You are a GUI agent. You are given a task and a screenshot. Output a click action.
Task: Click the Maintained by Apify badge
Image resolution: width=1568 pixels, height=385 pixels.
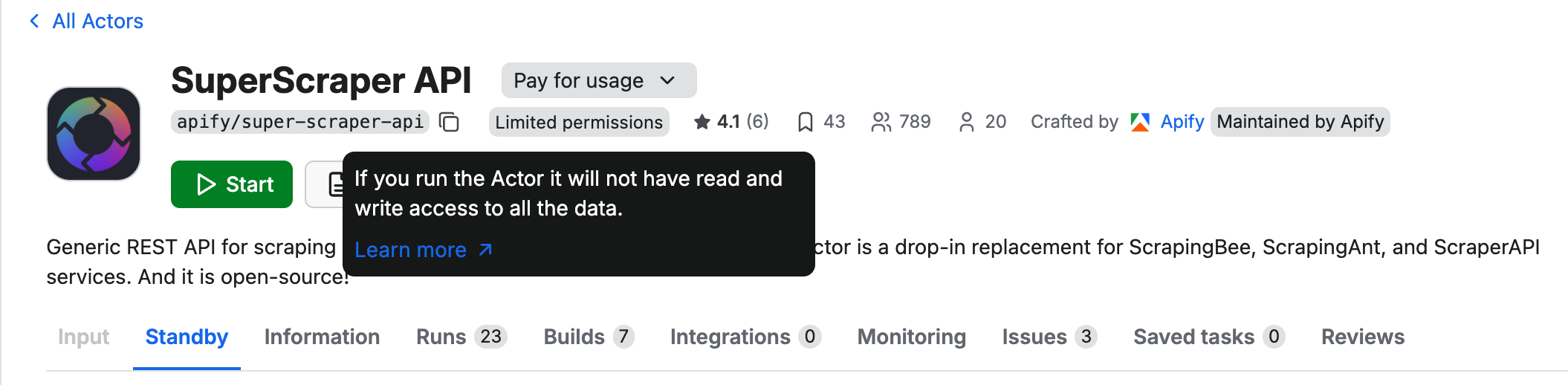click(x=1300, y=122)
